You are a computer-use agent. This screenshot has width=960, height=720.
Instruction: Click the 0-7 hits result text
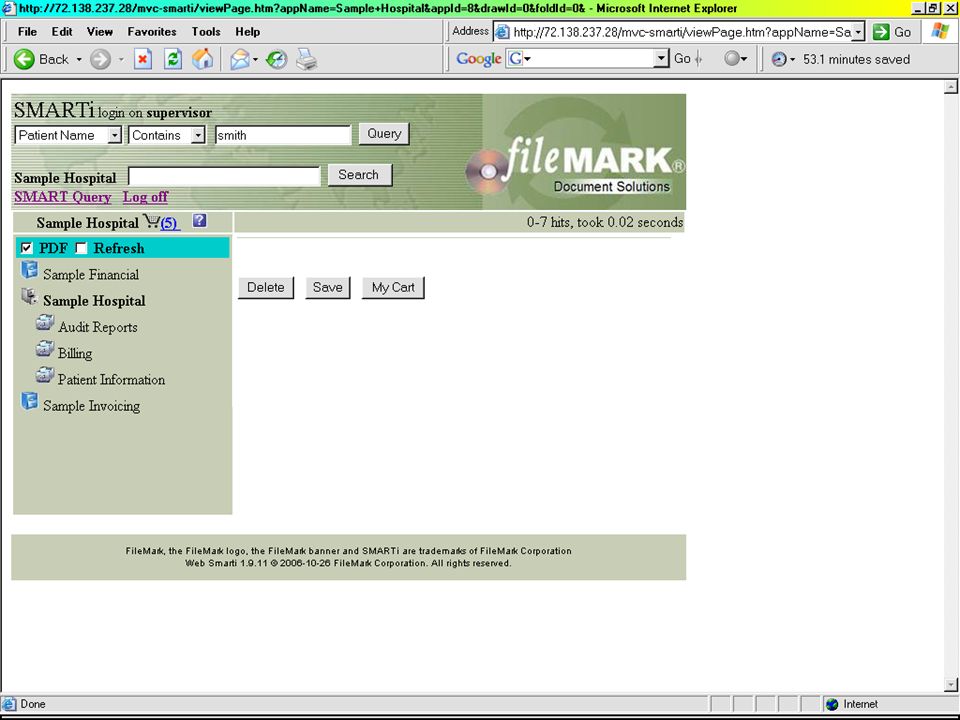click(x=605, y=222)
